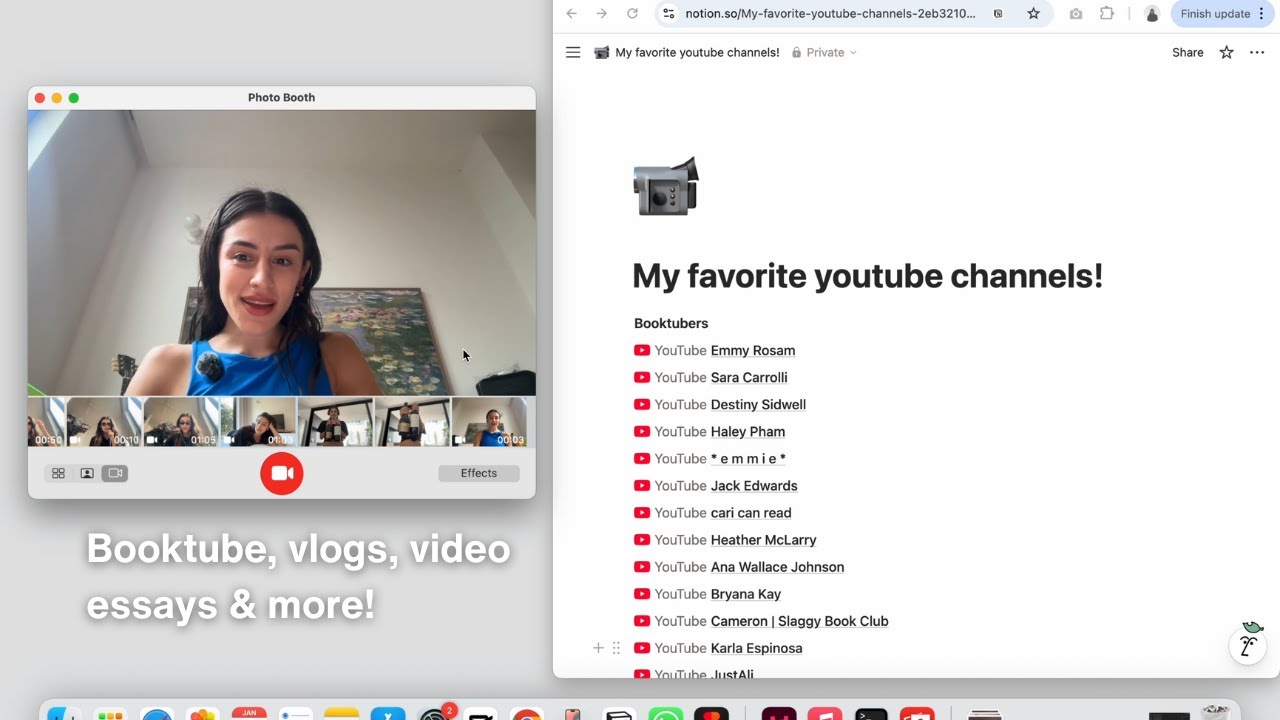Screen dimensions: 1280x720
Task: Reload the Notion page
Action: click(x=632, y=14)
